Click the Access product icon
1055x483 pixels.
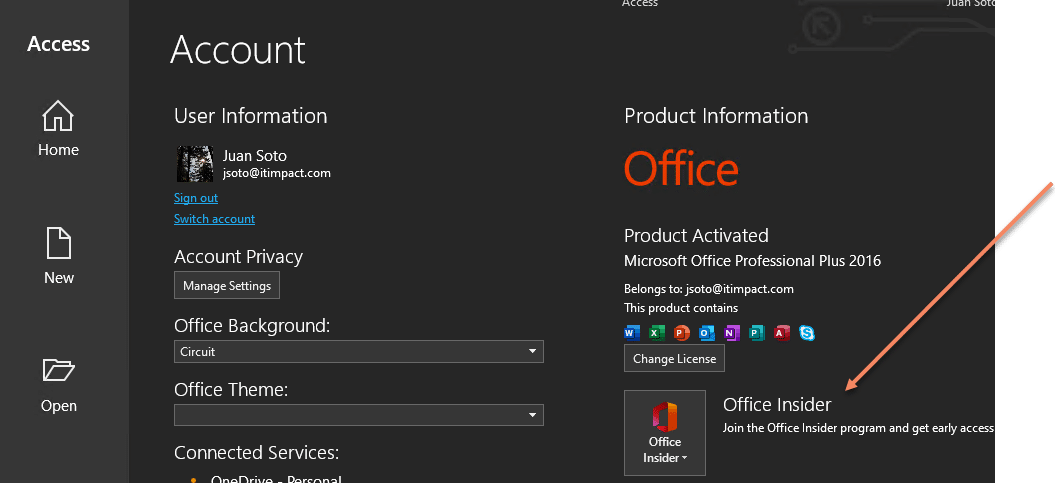[x=782, y=332]
